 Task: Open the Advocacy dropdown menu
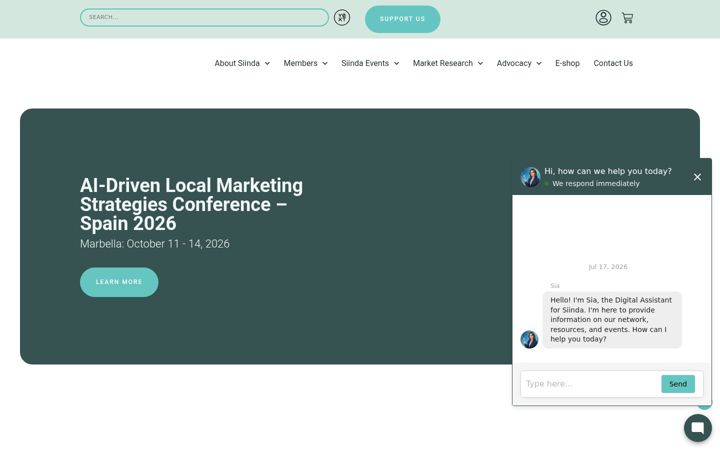coord(519,63)
